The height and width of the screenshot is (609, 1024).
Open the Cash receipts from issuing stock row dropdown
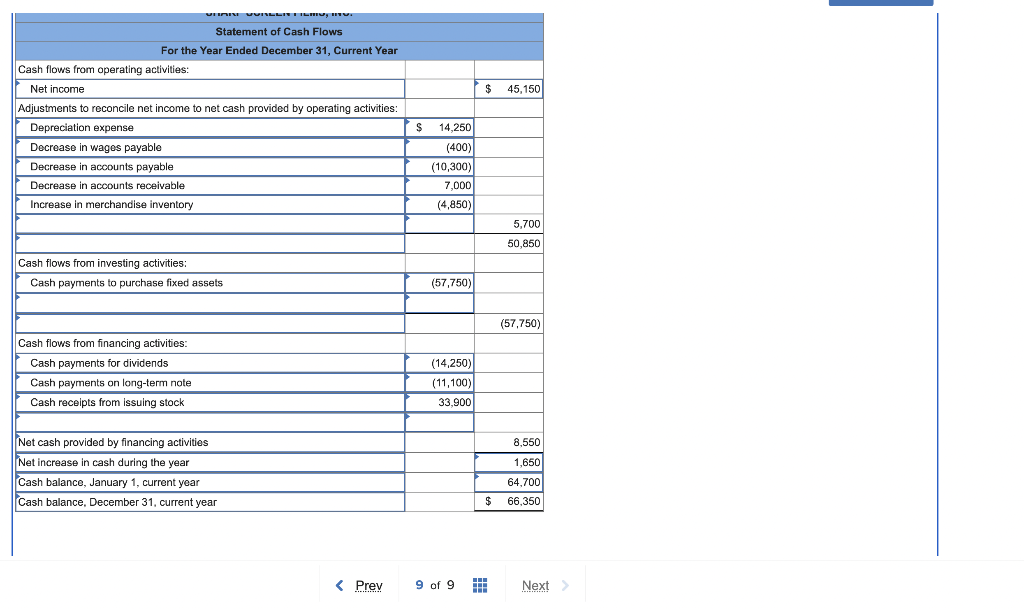[x=408, y=398]
